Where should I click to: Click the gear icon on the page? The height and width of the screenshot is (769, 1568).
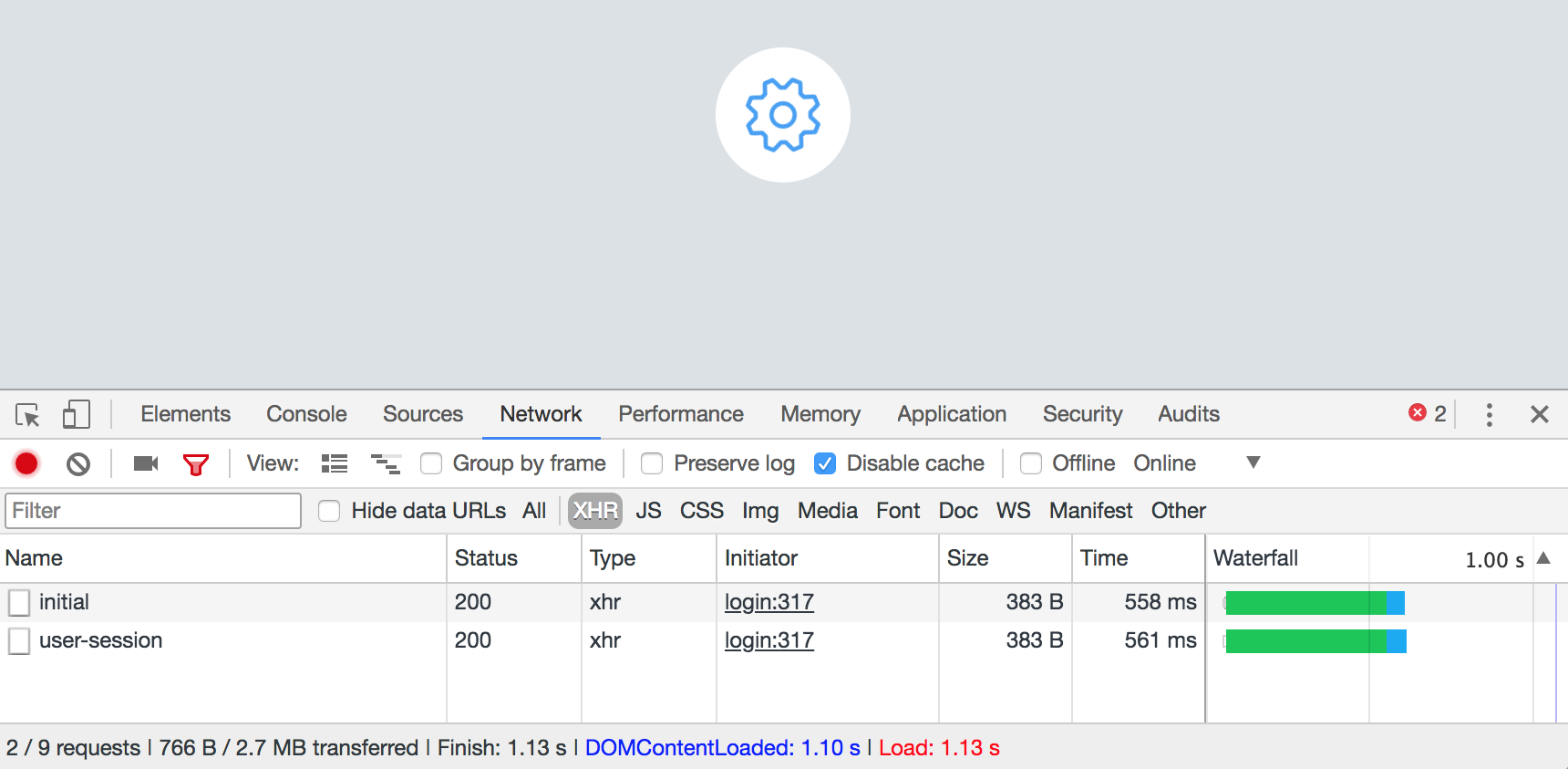point(783,115)
